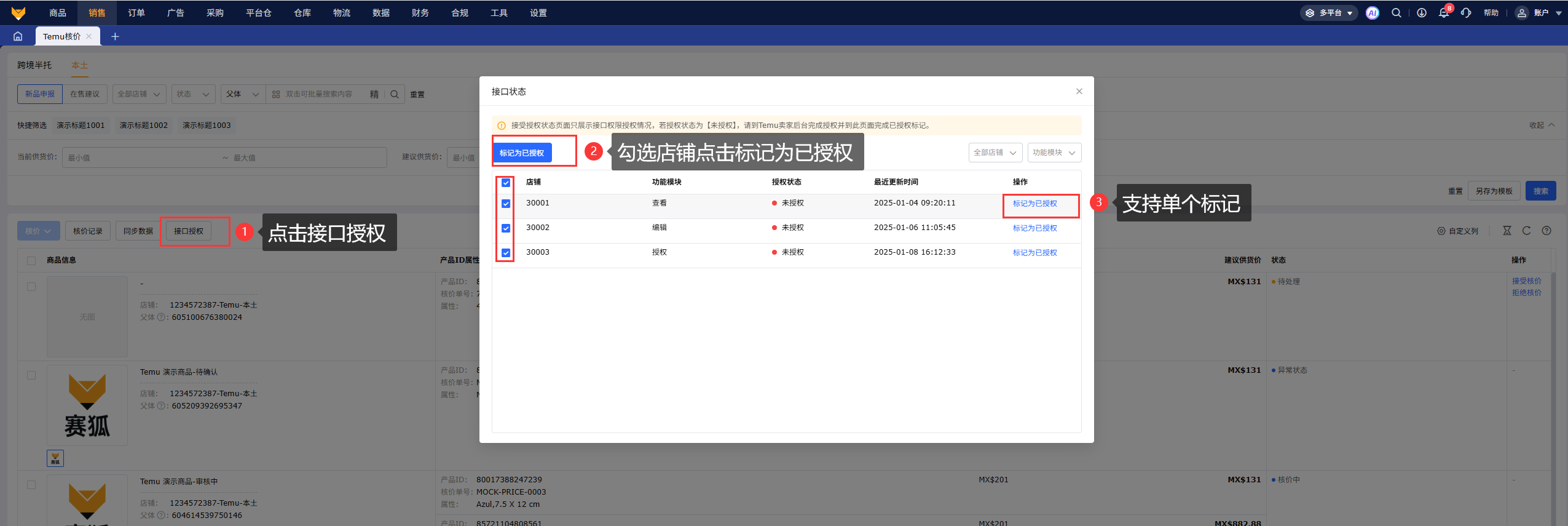Image resolution: width=1568 pixels, height=526 pixels.
Task: Open the 多平台 platform switcher
Action: (x=1329, y=13)
